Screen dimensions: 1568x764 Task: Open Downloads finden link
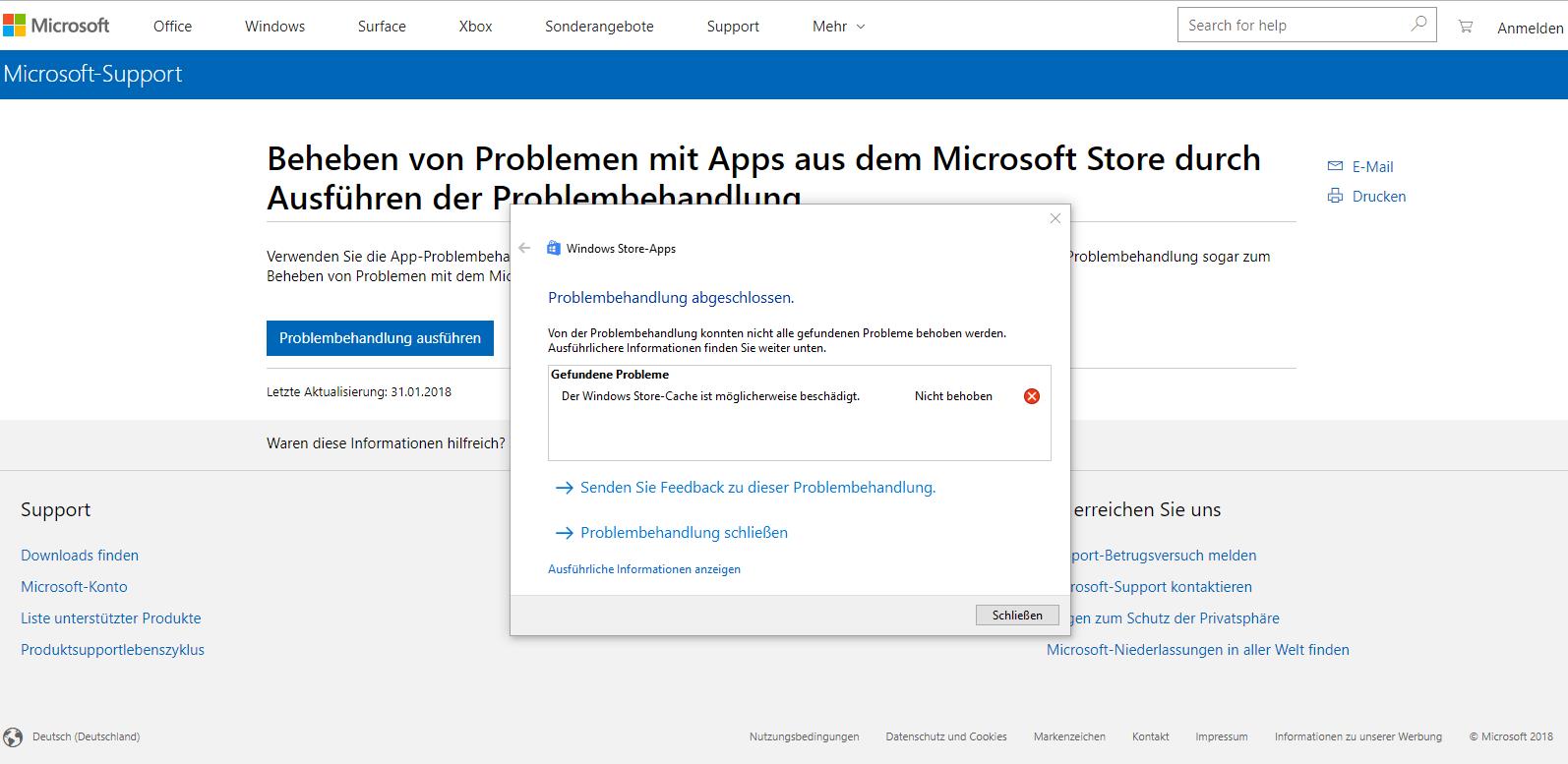pyautogui.click(x=80, y=556)
